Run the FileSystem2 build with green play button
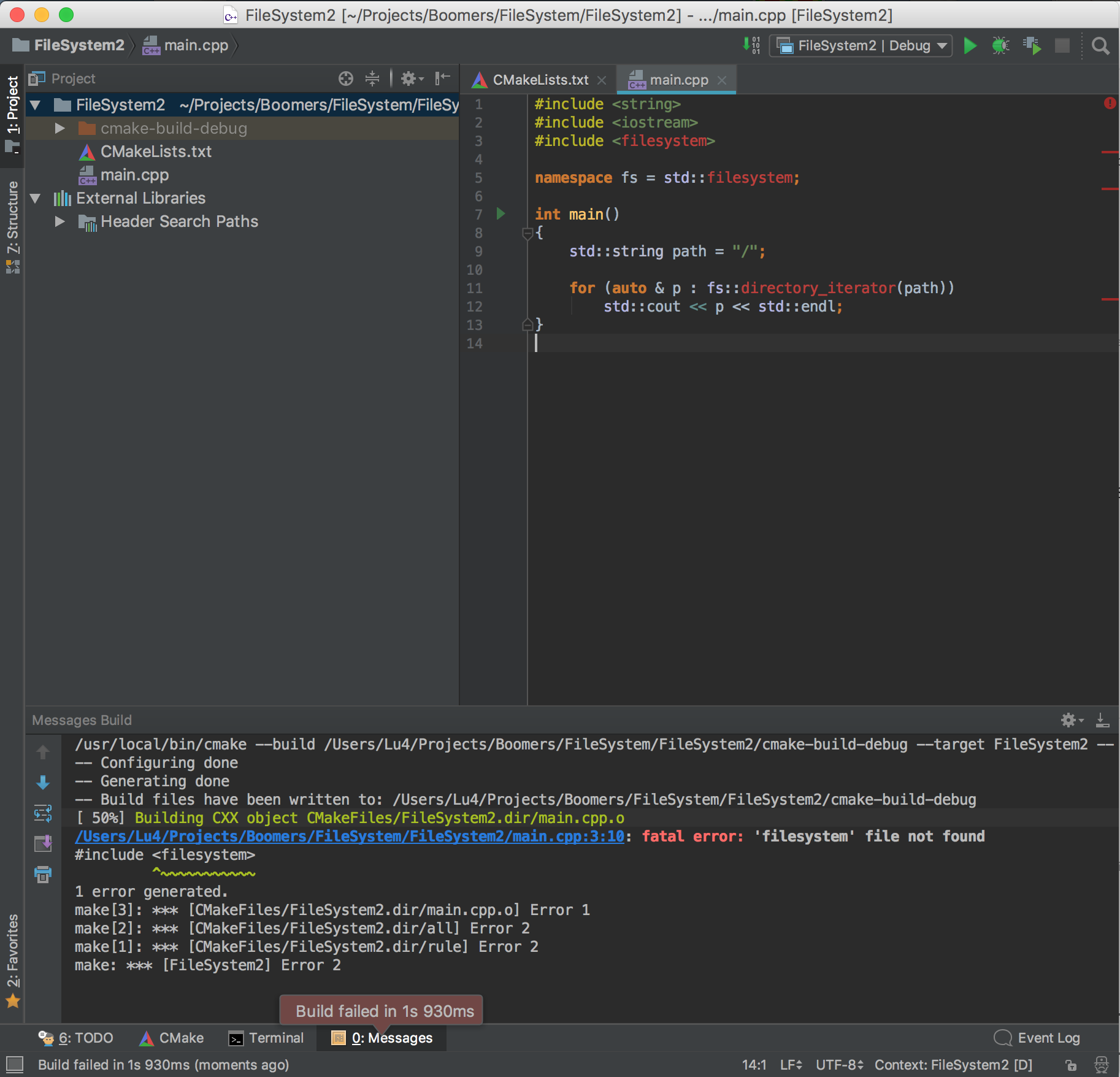 click(x=970, y=46)
